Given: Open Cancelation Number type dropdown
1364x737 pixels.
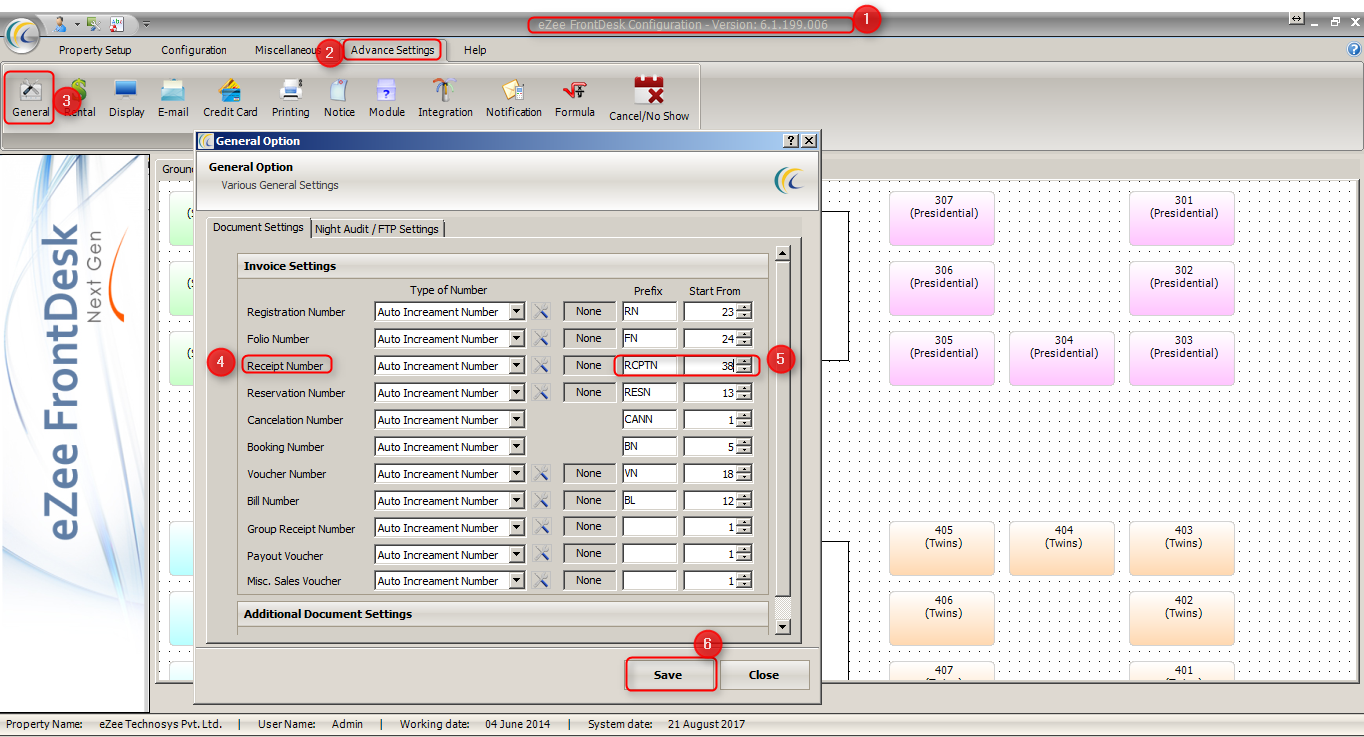Looking at the screenshot, I should (516, 420).
